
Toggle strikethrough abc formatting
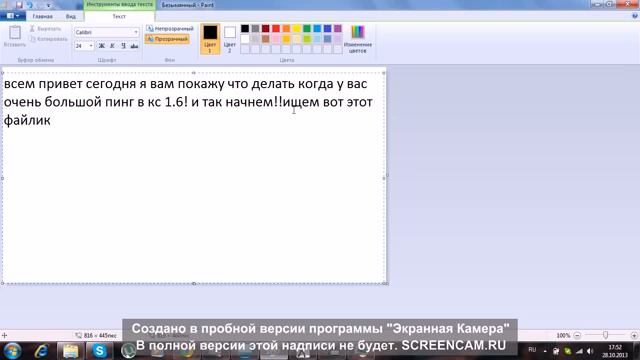point(134,46)
